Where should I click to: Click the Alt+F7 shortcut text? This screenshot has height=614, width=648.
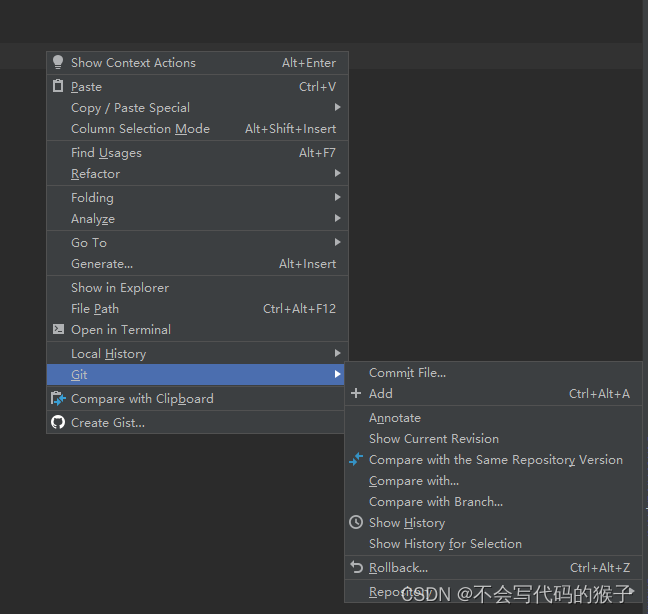[317, 153]
